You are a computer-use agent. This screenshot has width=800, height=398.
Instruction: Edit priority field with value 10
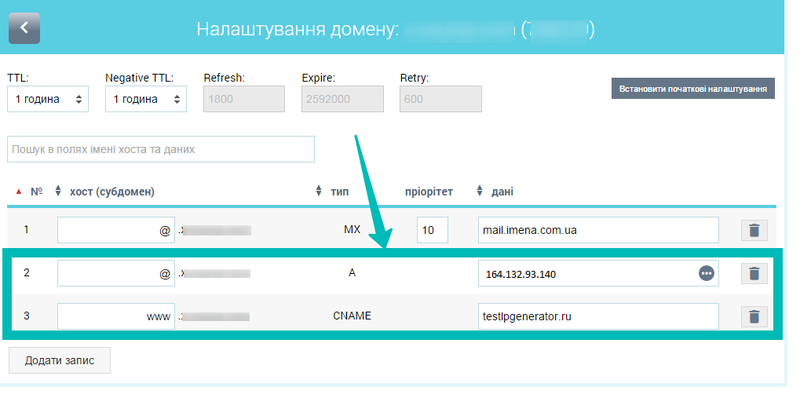tap(432, 230)
